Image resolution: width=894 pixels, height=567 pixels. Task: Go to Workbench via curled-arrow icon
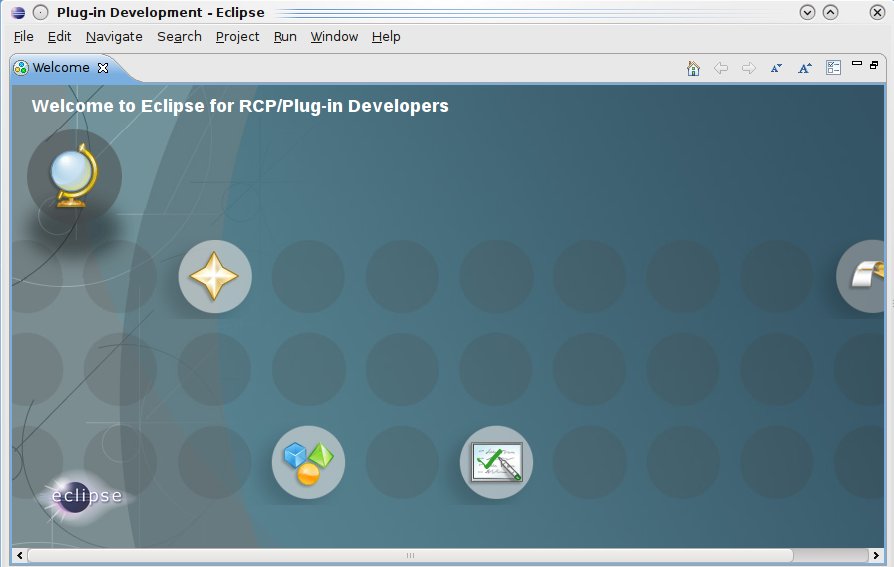(861, 277)
